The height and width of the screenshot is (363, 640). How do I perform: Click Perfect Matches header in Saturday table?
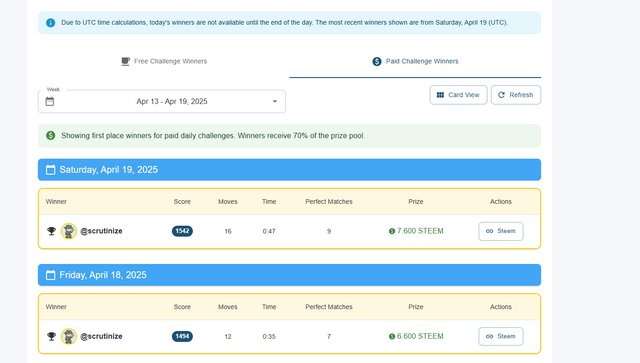pos(329,202)
